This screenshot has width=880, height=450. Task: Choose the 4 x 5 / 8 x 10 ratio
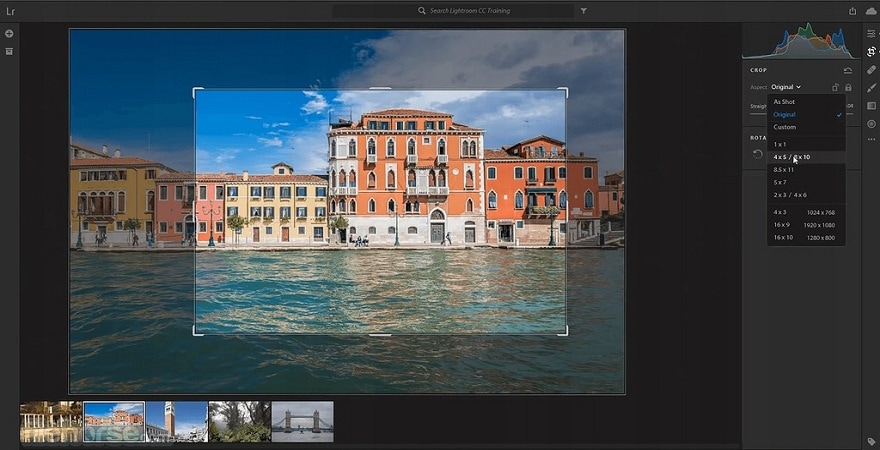coord(791,157)
